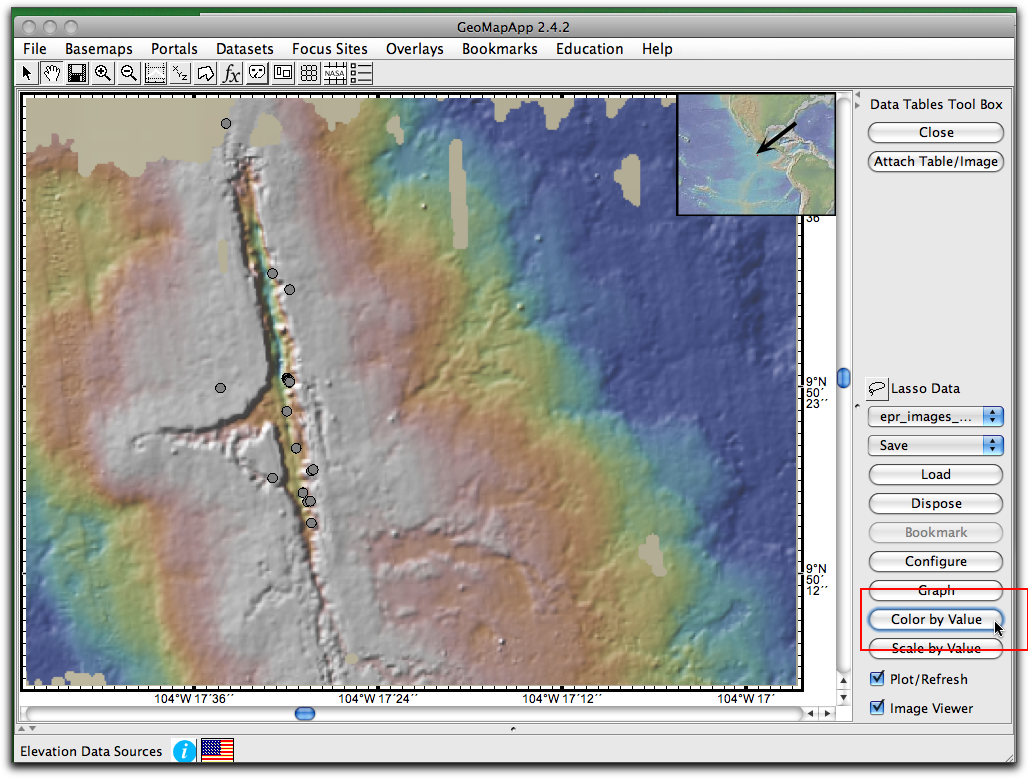Image resolution: width=1028 pixels, height=778 pixels.
Task: Click the Color by Value button
Action: coord(935,619)
